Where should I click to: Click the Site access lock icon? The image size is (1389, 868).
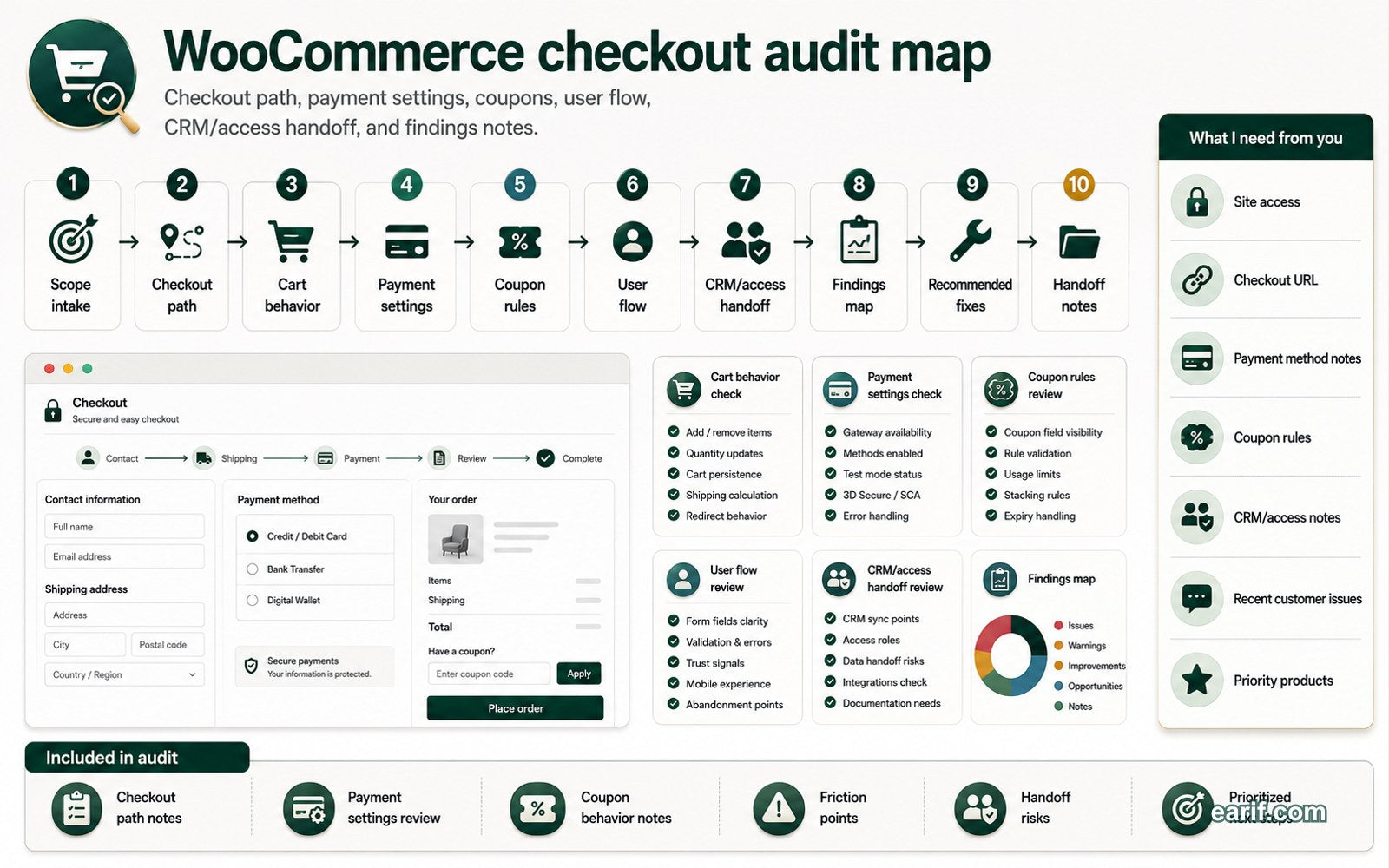coord(1197,201)
